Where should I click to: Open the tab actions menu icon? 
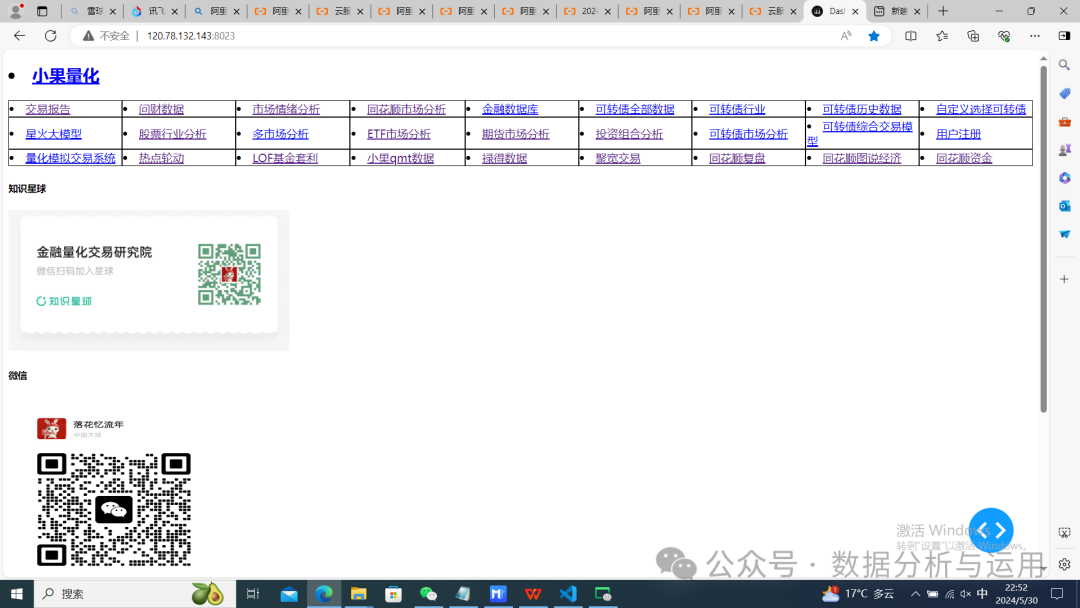coord(42,11)
